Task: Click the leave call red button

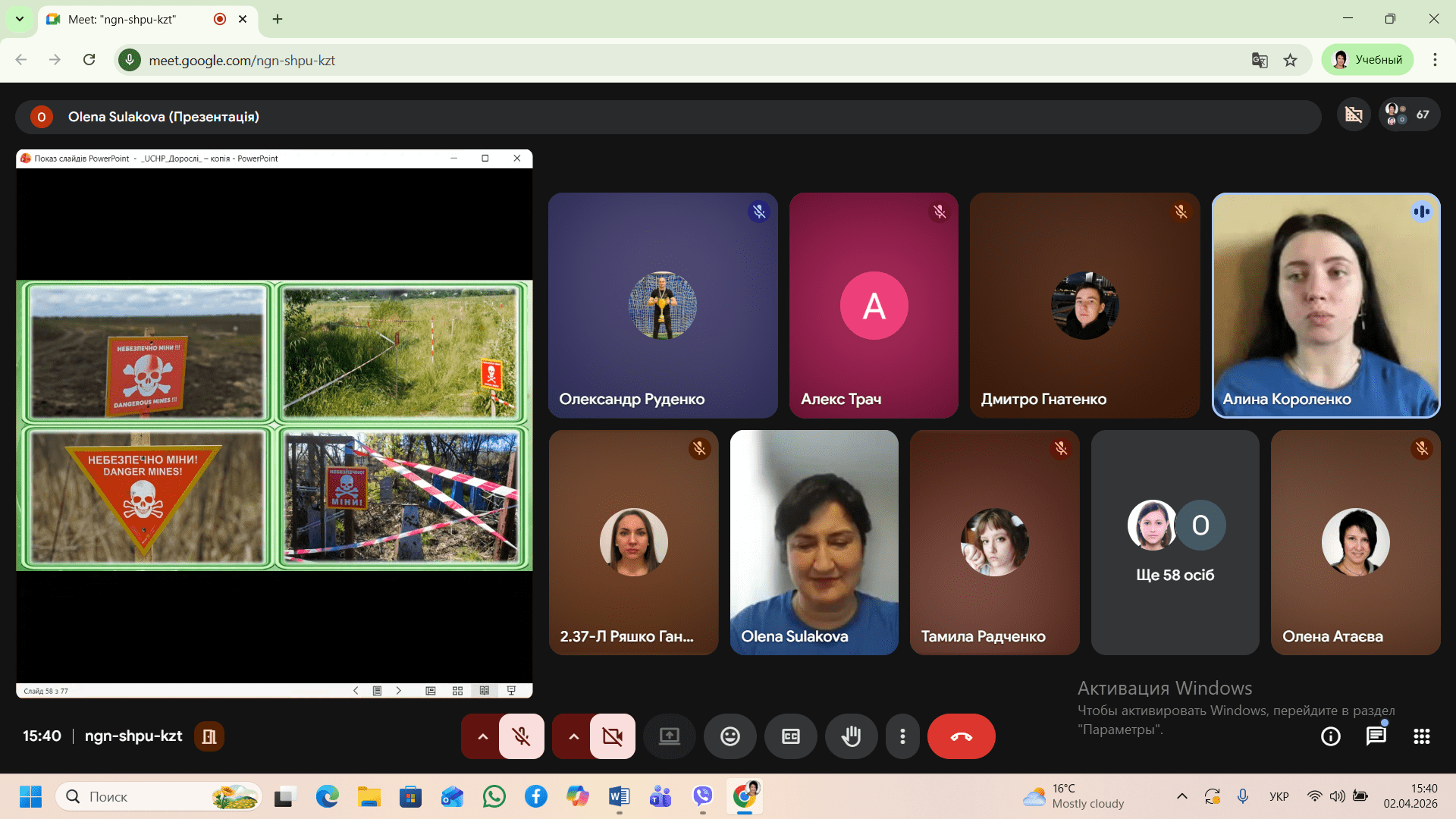Action: (x=961, y=736)
